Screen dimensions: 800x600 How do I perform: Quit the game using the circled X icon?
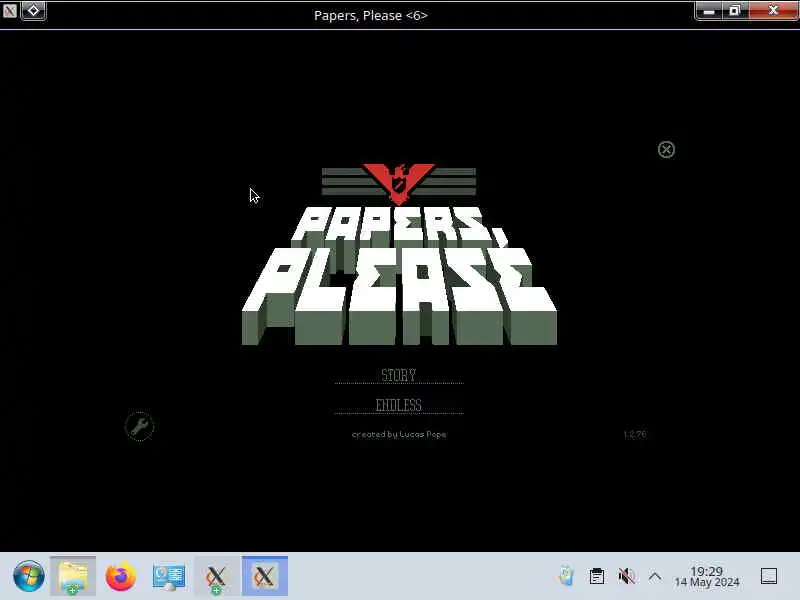pos(666,149)
